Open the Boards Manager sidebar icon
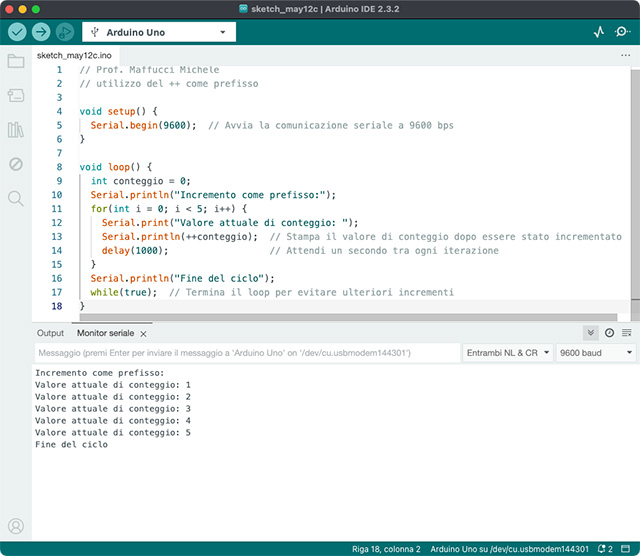This screenshot has height=556, width=640. pyautogui.click(x=16, y=96)
